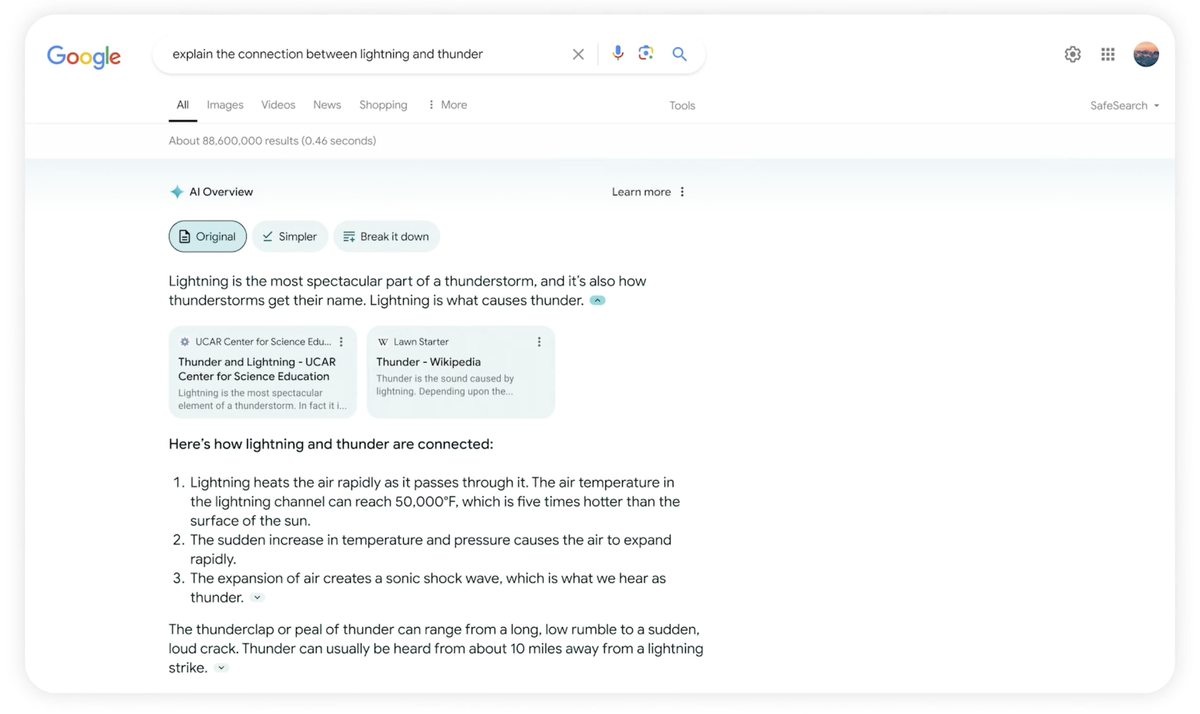
Task: Click the profile avatar picture
Action: coord(1146,53)
